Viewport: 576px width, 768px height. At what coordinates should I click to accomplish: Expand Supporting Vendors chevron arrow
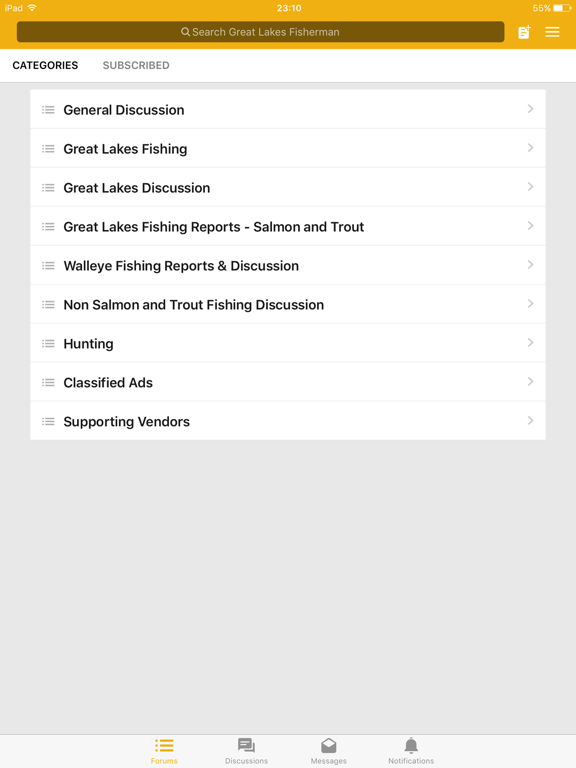(x=530, y=421)
